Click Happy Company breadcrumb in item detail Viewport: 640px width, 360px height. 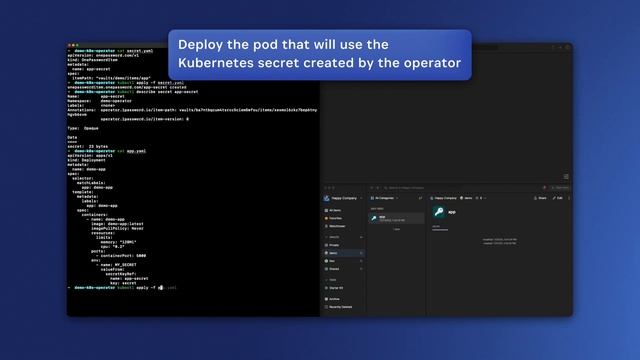click(443, 198)
